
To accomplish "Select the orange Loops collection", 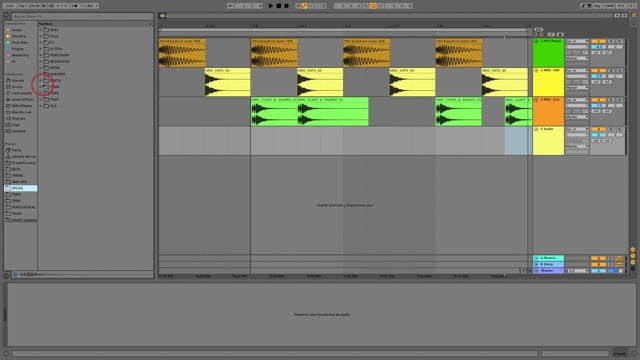I will [15, 30].
